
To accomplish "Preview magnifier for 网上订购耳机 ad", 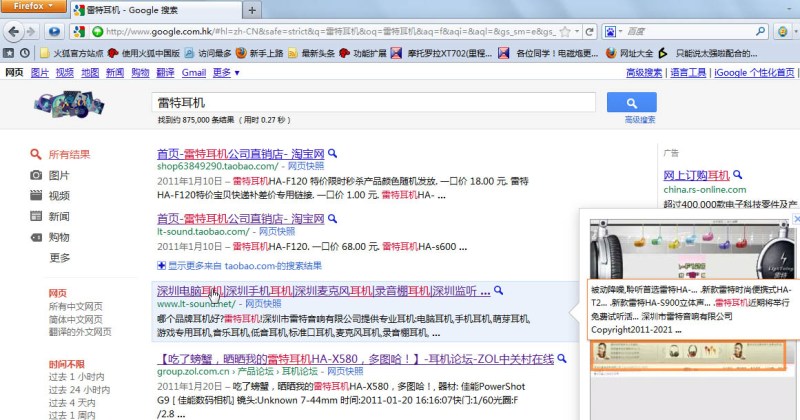I will tap(737, 175).
